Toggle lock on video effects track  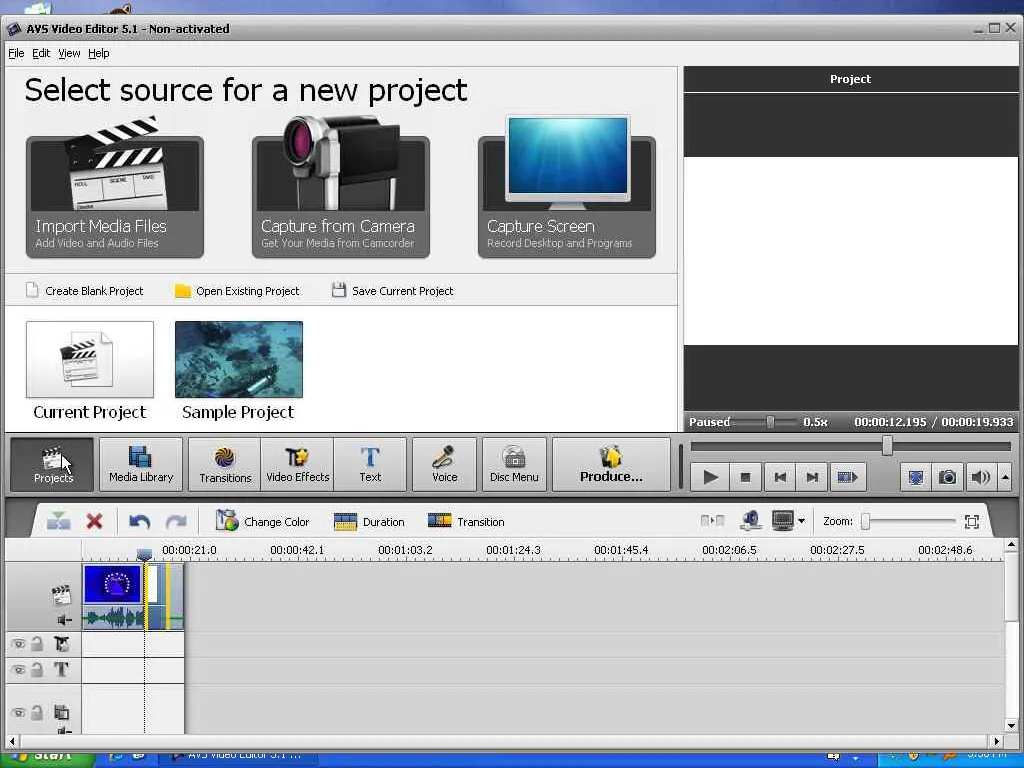[x=37, y=645]
